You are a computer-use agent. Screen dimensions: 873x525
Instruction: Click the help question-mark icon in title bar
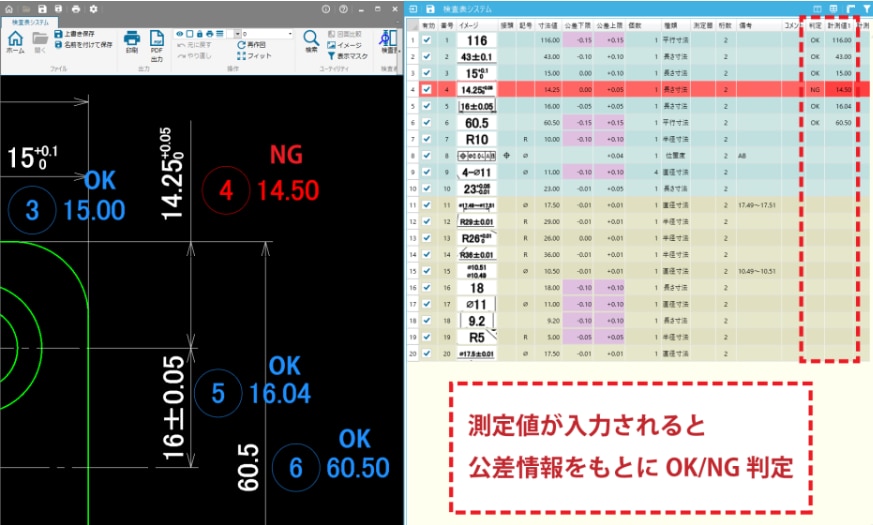pos(344,9)
